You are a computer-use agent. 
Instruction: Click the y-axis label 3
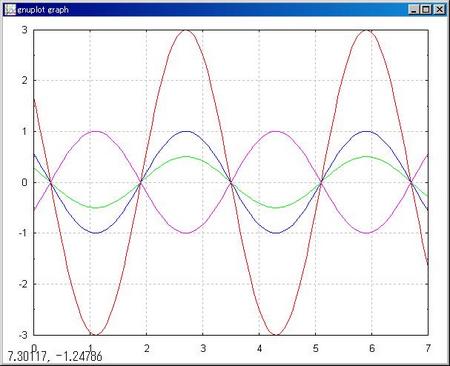pos(25,30)
